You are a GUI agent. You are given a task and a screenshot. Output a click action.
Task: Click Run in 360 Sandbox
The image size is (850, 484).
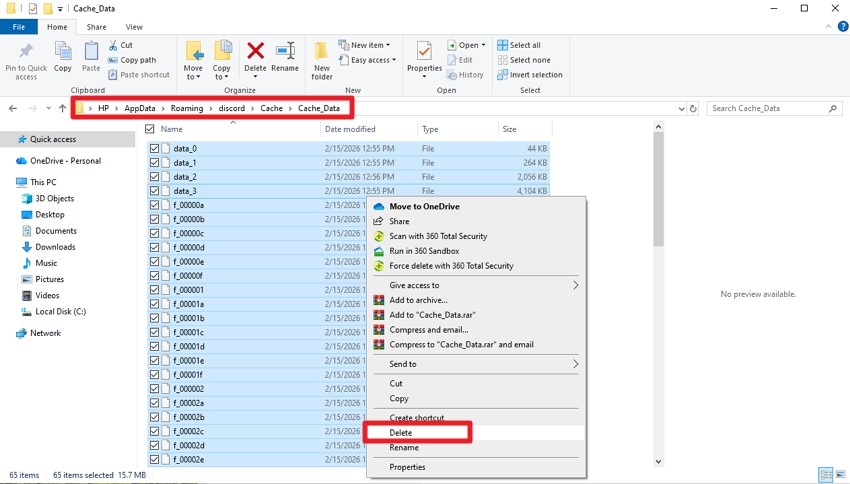(424, 251)
